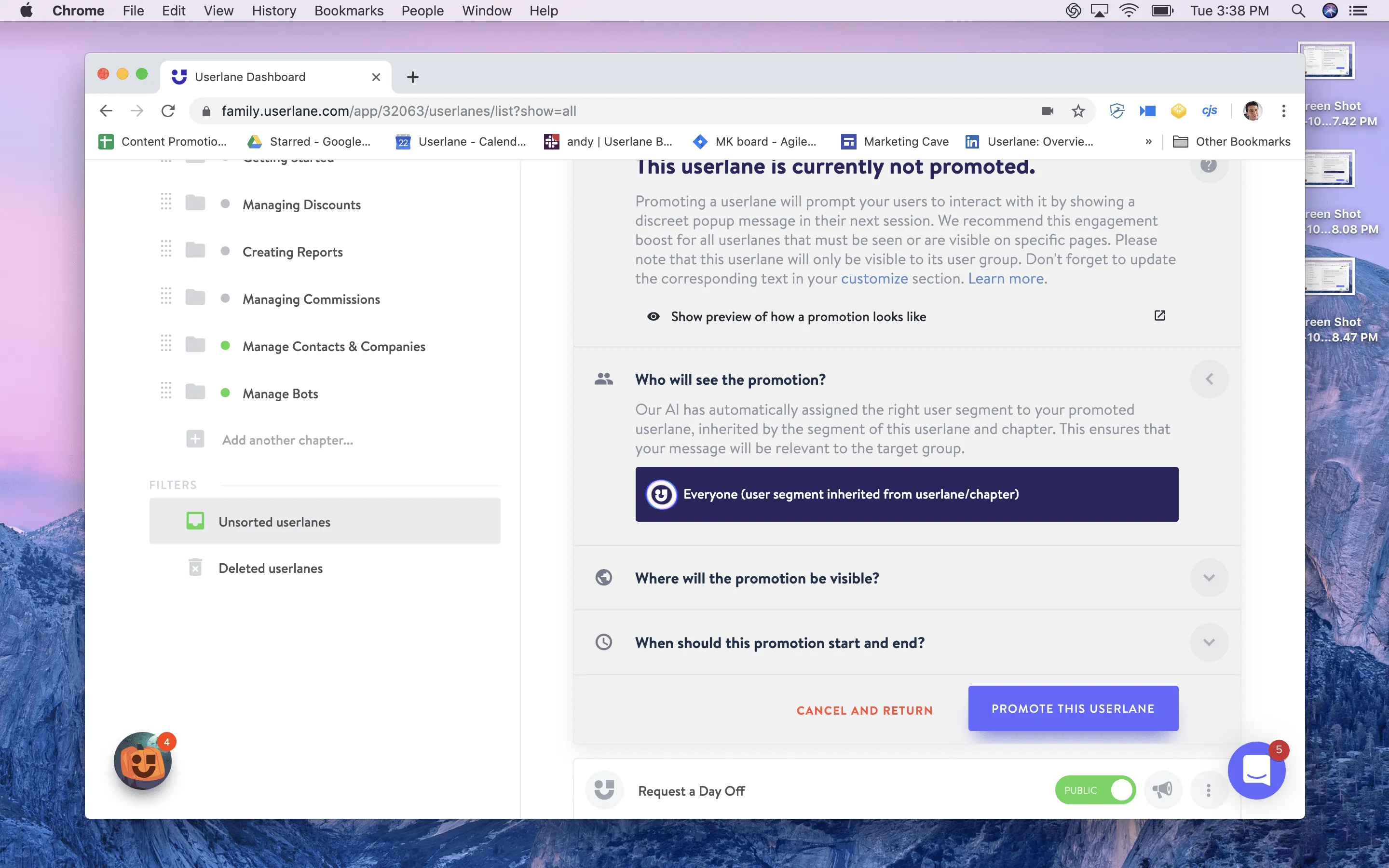Reload the page
The height and width of the screenshot is (868, 1389).
168,111
